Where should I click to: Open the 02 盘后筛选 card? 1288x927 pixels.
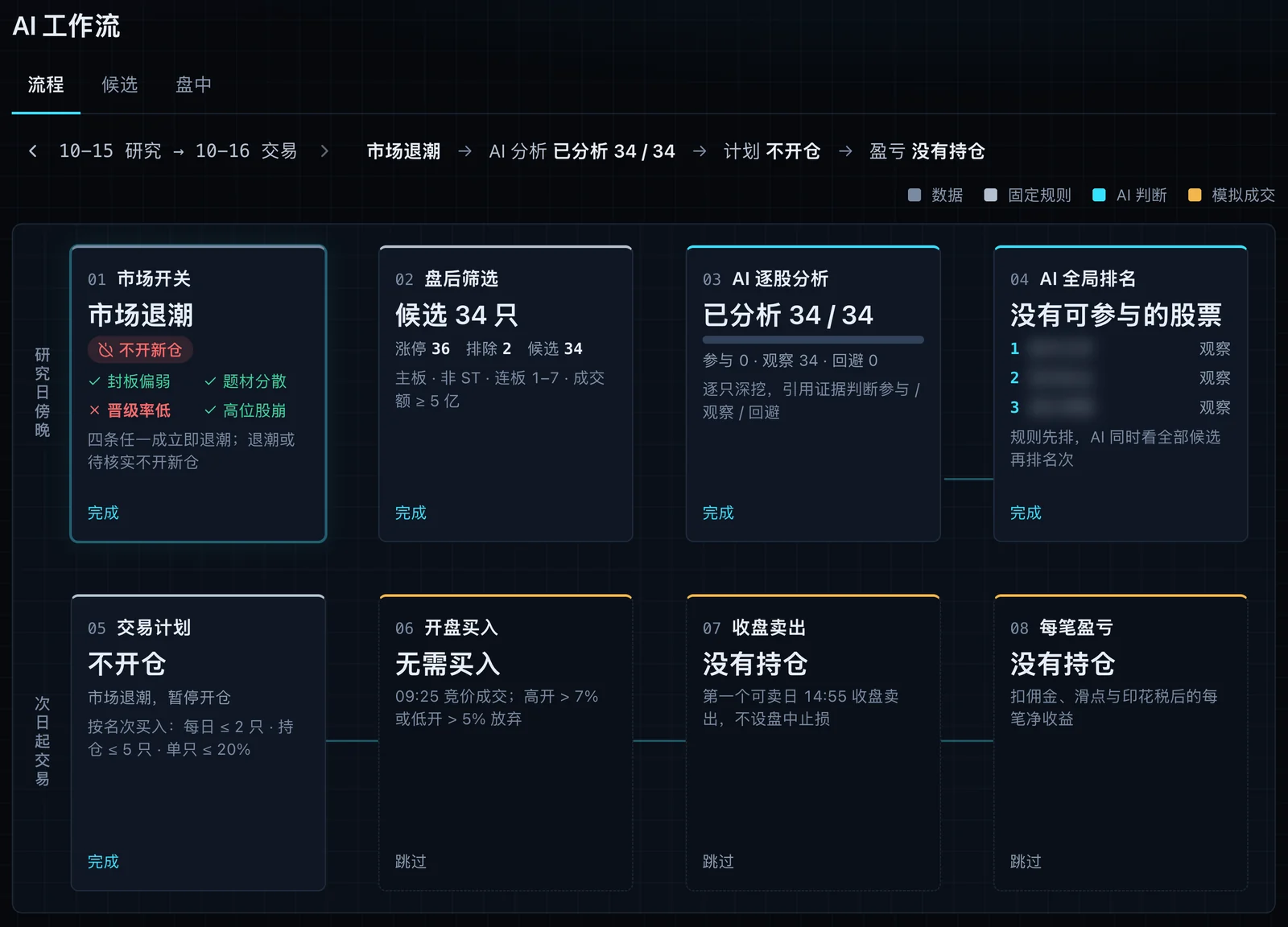click(x=506, y=393)
